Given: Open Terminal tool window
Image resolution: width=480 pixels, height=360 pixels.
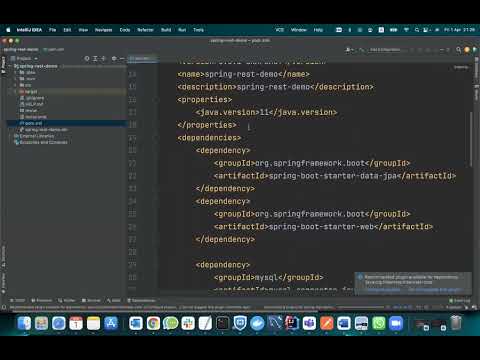Looking at the screenshot, I should (x=91, y=300).
